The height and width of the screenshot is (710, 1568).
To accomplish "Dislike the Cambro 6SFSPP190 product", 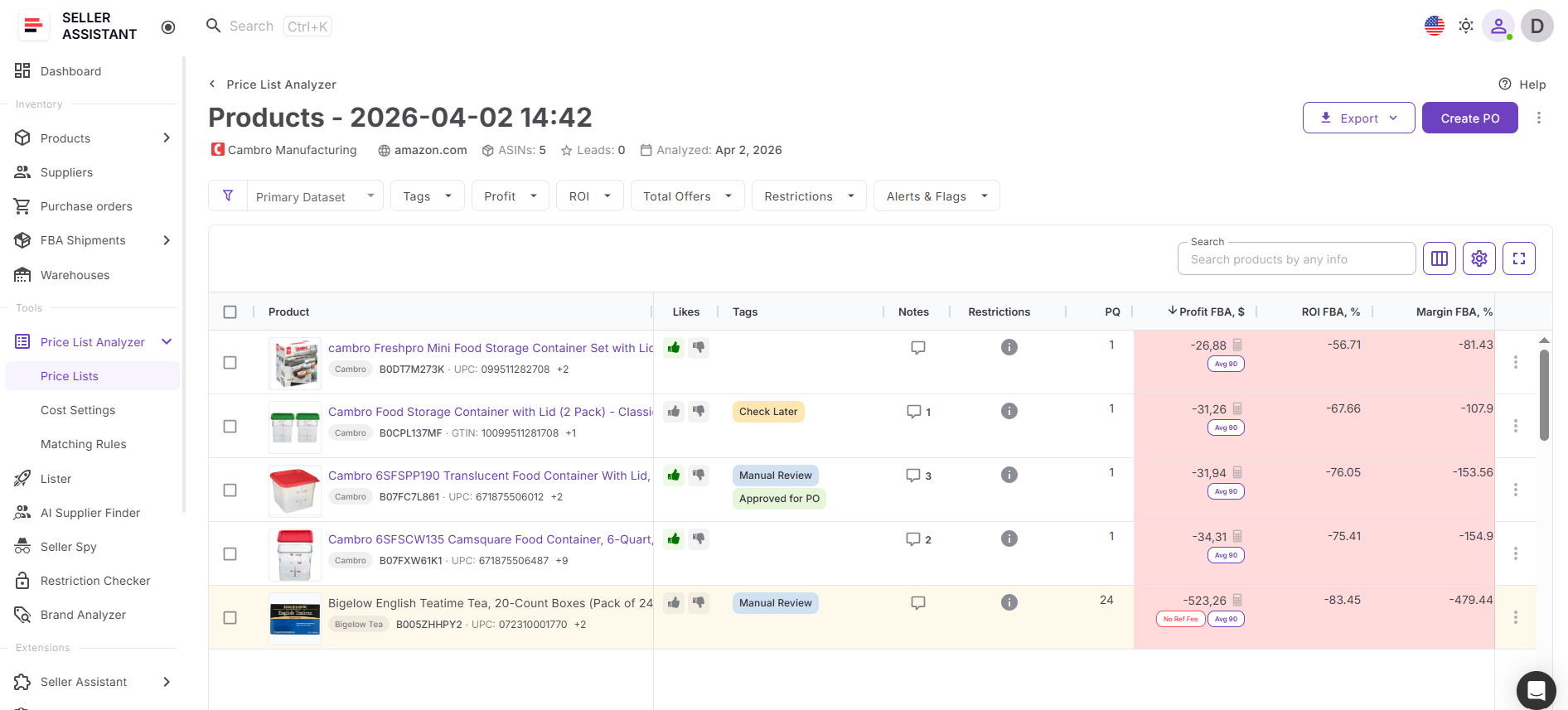I will tap(699, 475).
